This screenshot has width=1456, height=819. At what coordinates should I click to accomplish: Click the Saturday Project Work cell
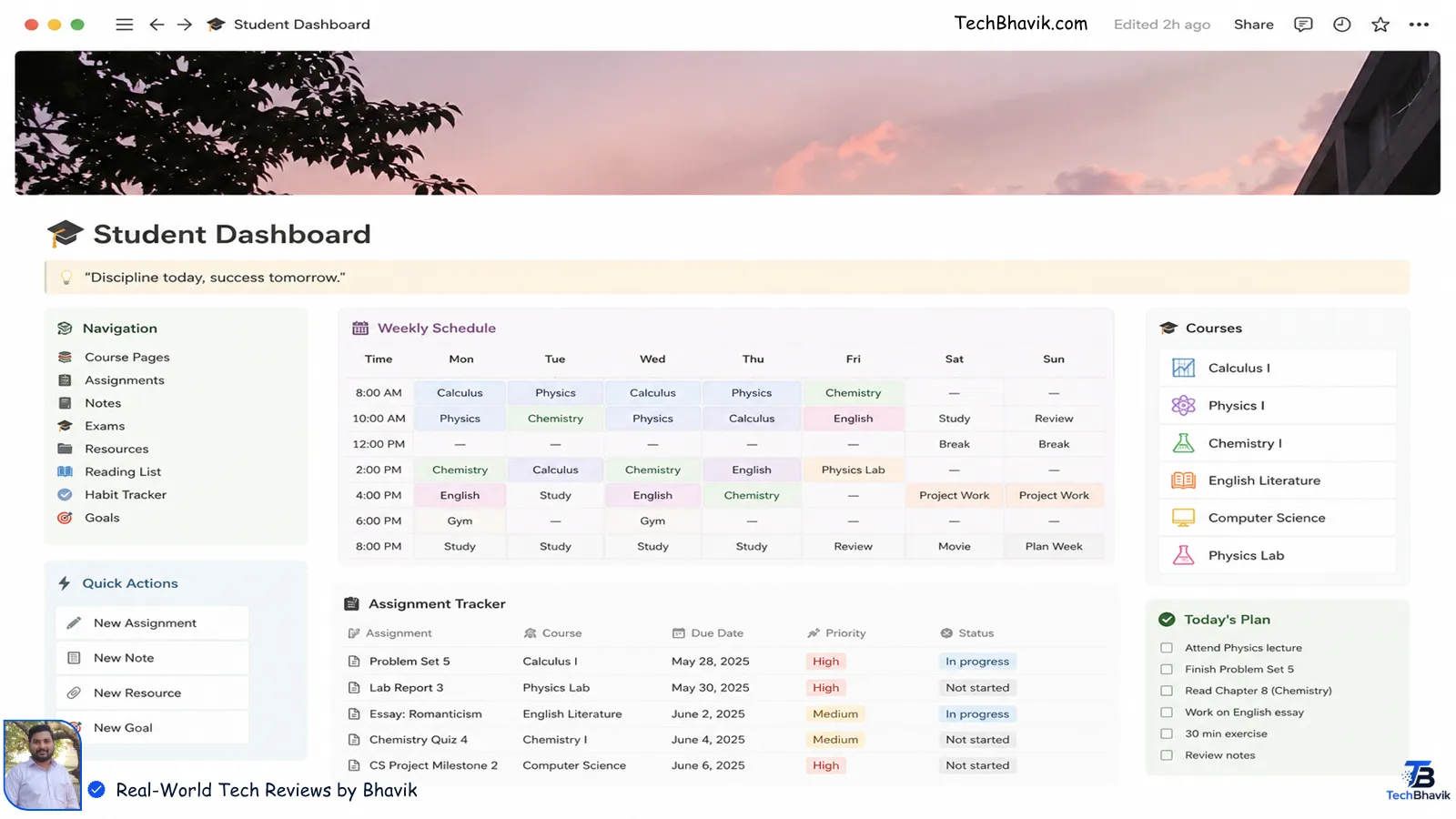pyautogui.click(x=954, y=495)
